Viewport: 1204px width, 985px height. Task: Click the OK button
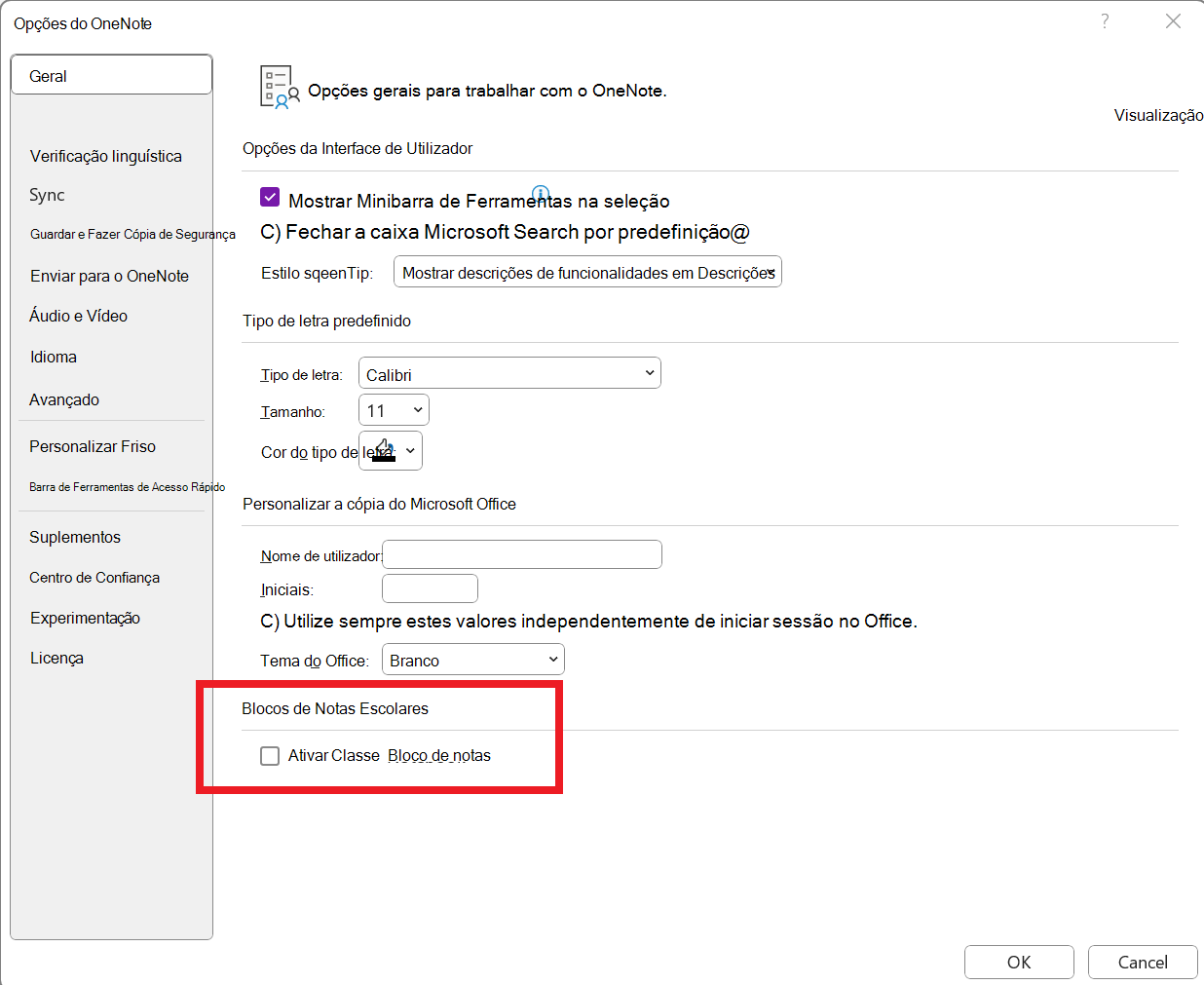click(x=1019, y=962)
